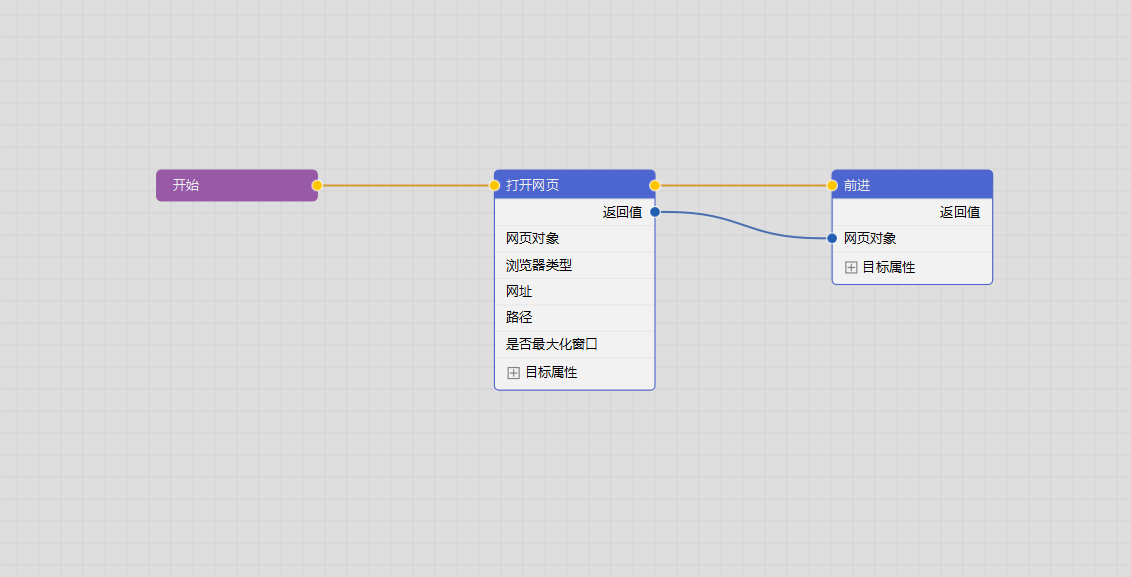
Task: Expand 目标属性 plus icon in 打开网页 node
Action: 514,373
